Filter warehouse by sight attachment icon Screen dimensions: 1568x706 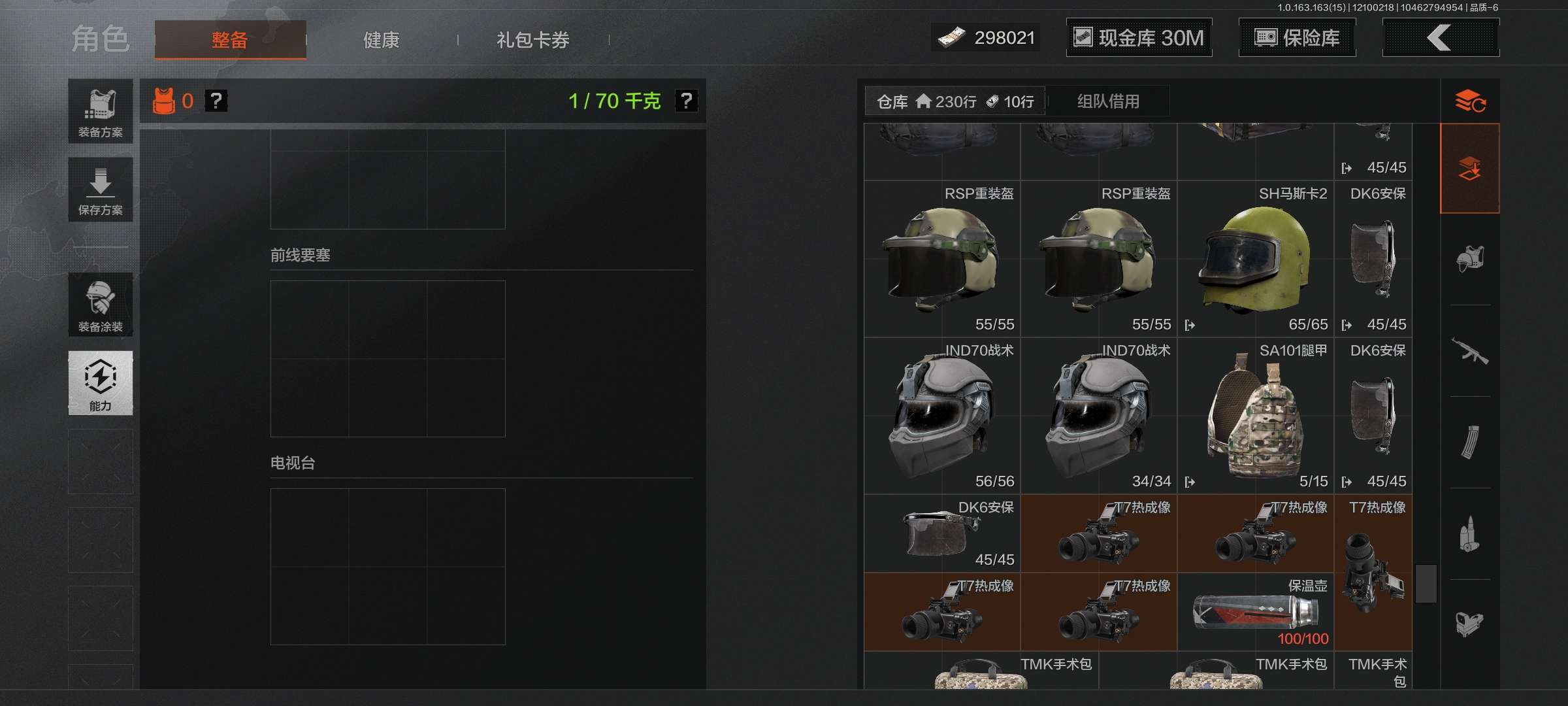1470,624
